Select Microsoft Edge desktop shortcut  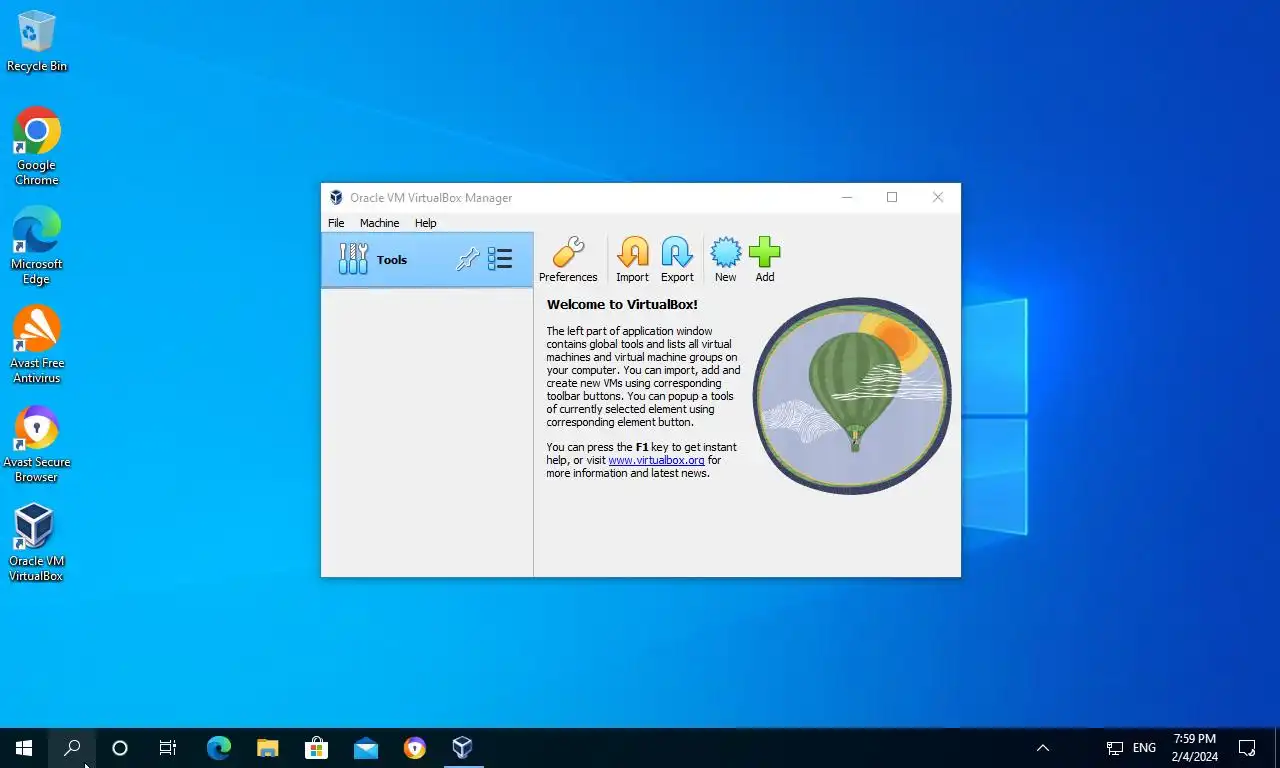point(37,246)
